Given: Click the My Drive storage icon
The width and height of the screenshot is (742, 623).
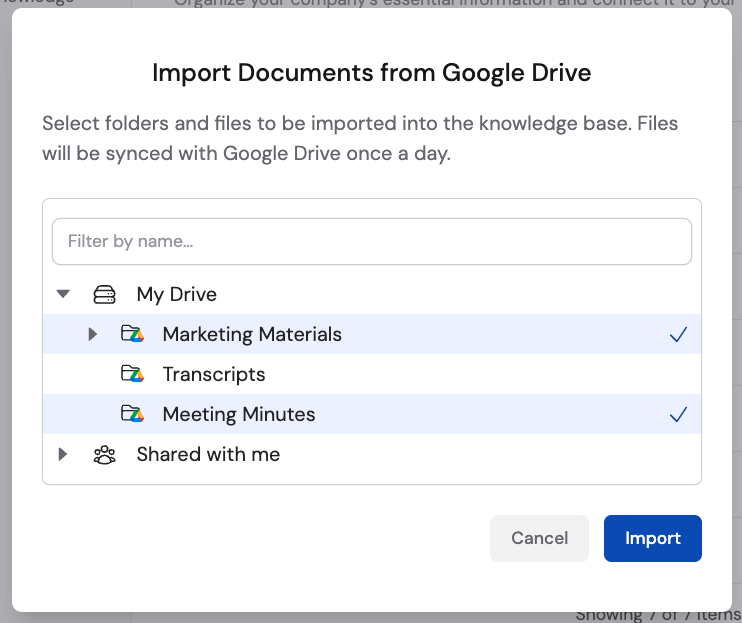Looking at the screenshot, I should [104, 294].
